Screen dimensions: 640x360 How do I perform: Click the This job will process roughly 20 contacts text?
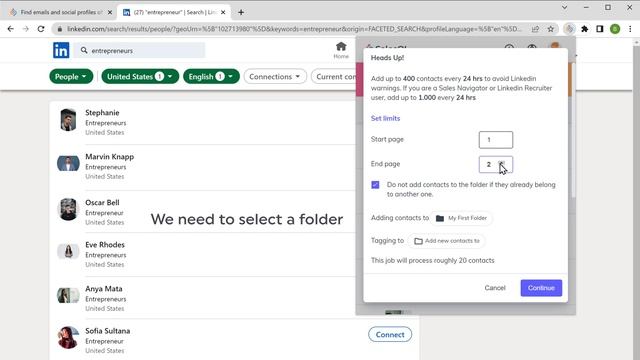pyautogui.click(x=432, y=260)
